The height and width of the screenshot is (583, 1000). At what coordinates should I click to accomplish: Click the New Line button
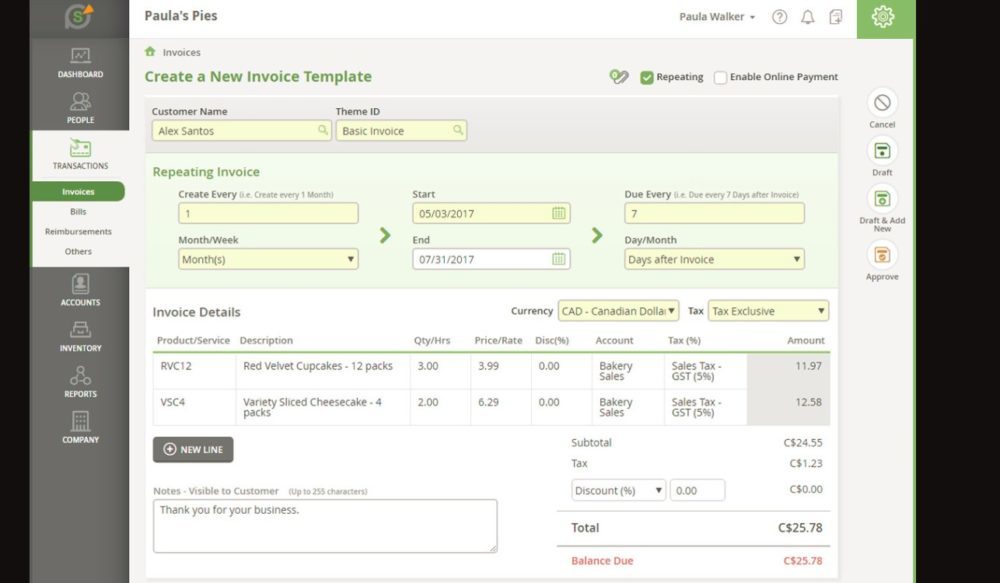pyautogui.click(x=193, y=450)
